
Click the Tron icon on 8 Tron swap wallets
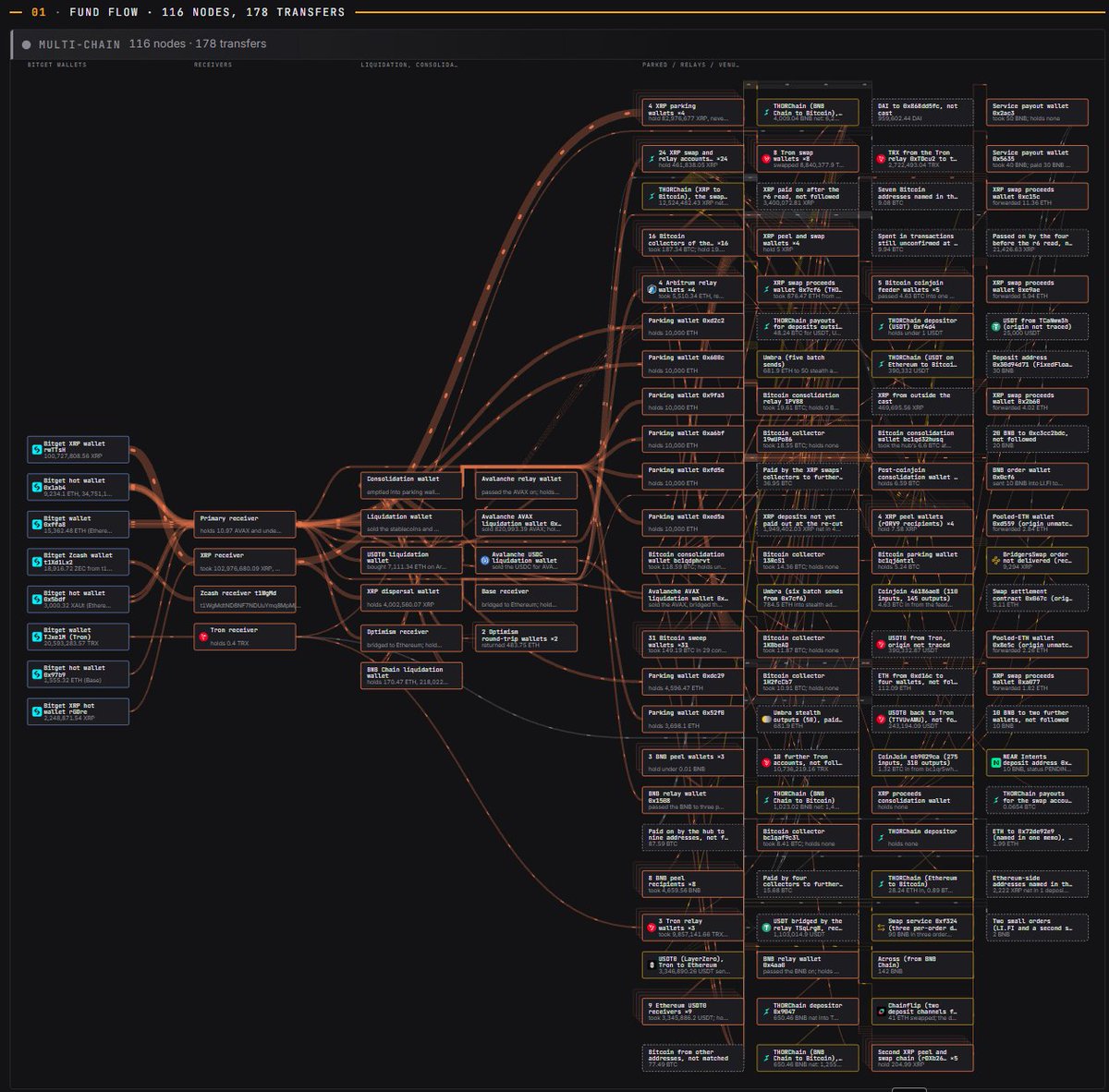(766, 159)
